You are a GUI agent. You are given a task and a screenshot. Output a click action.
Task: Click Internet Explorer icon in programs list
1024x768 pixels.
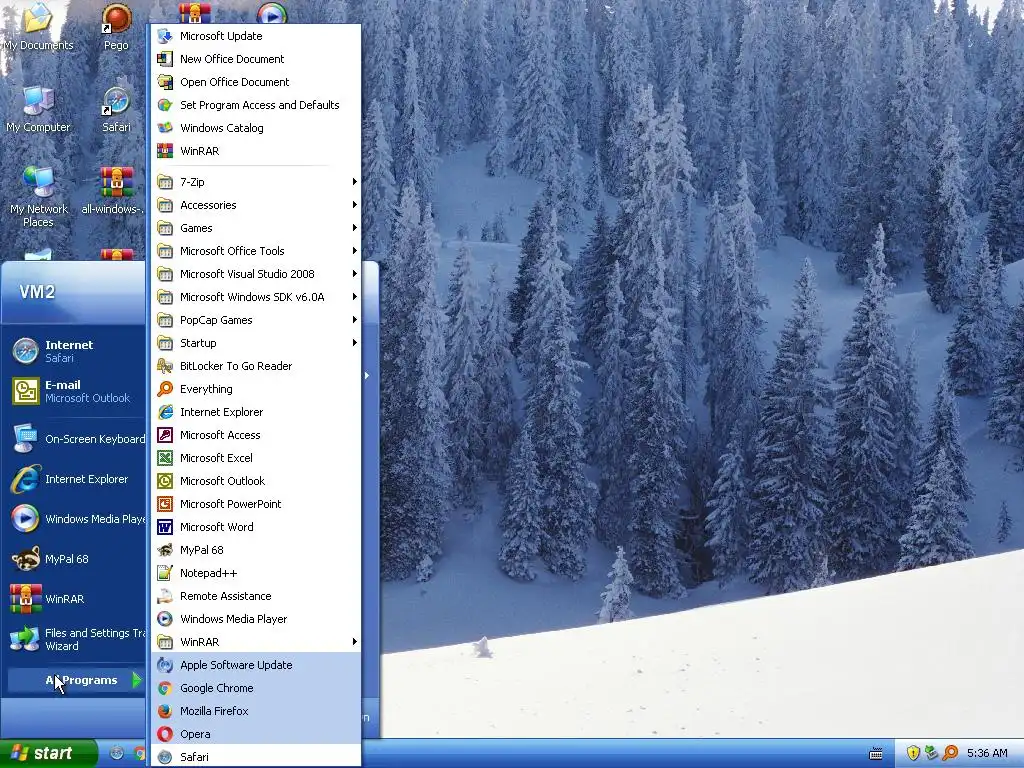[165, 412]
